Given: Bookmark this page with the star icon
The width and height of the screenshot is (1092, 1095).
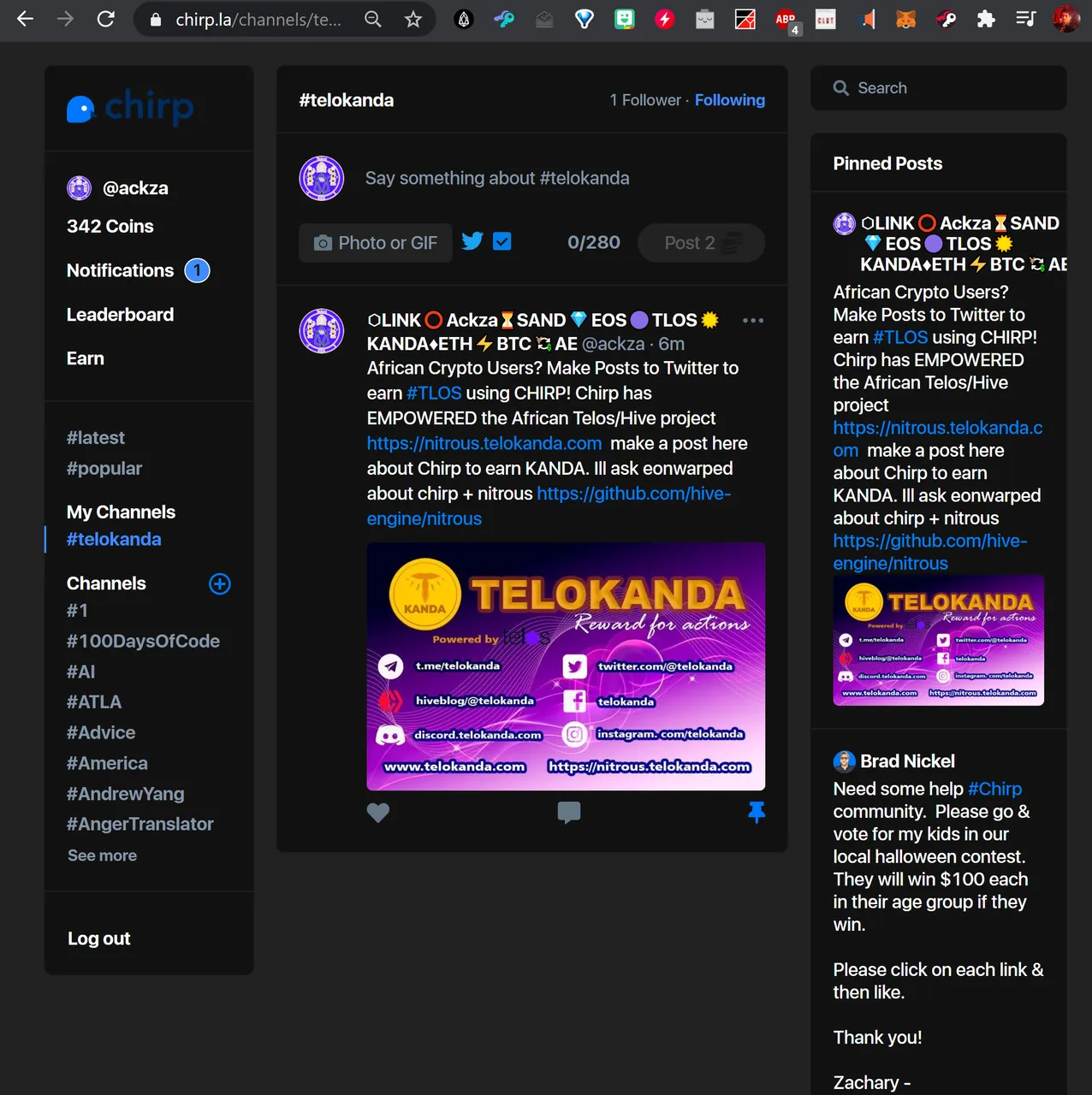Looking at the screenshot, I should click(x=413, y=19).
